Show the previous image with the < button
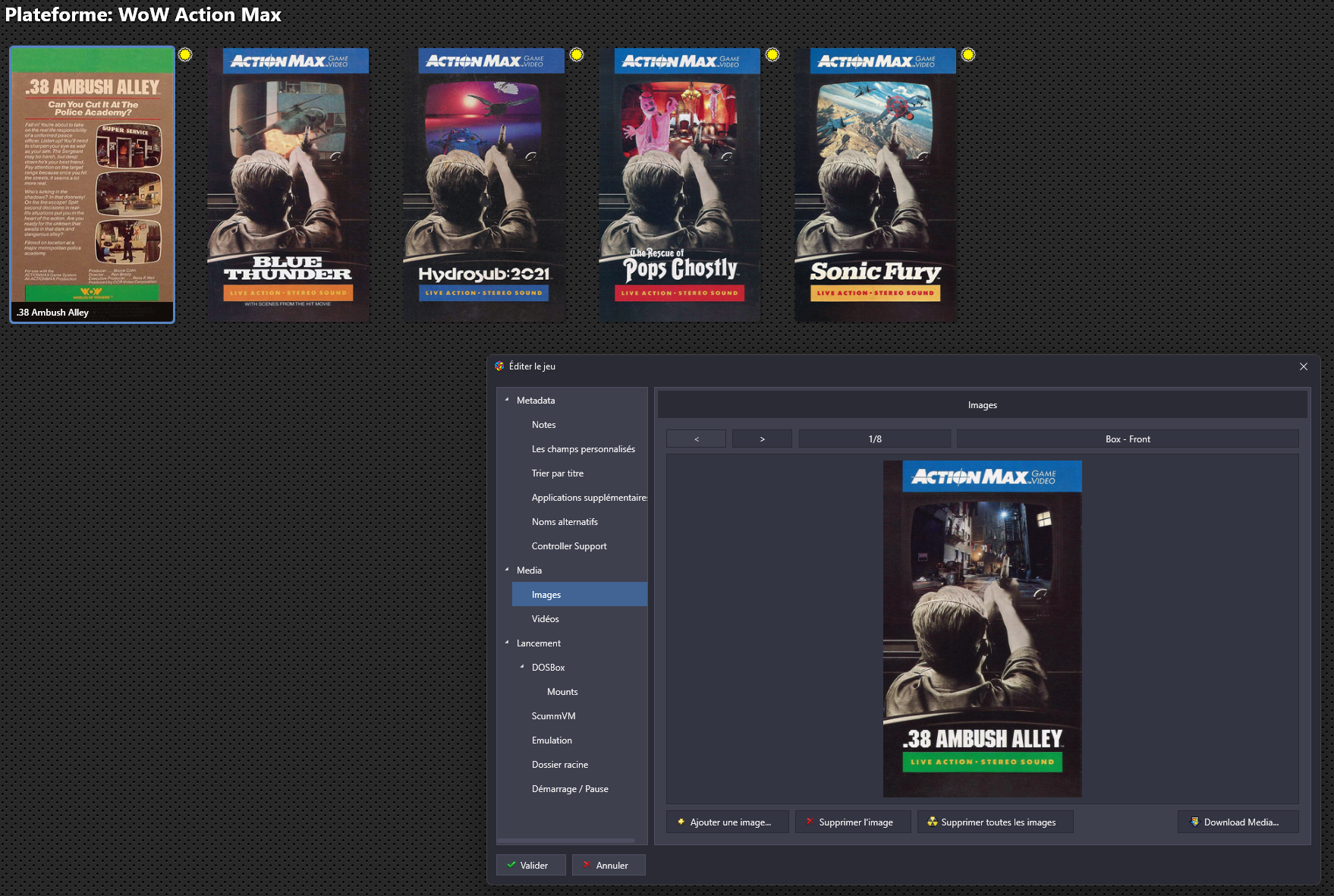This screenshot has height=896, width=1334. pos(696,439)
